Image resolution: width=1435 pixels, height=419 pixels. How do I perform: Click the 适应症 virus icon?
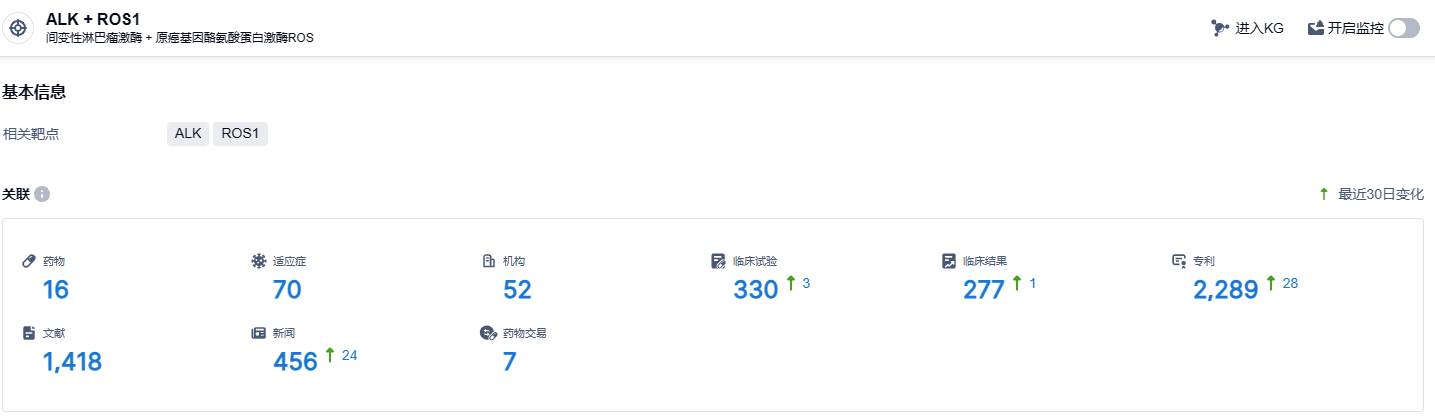[x=259, y=261]
